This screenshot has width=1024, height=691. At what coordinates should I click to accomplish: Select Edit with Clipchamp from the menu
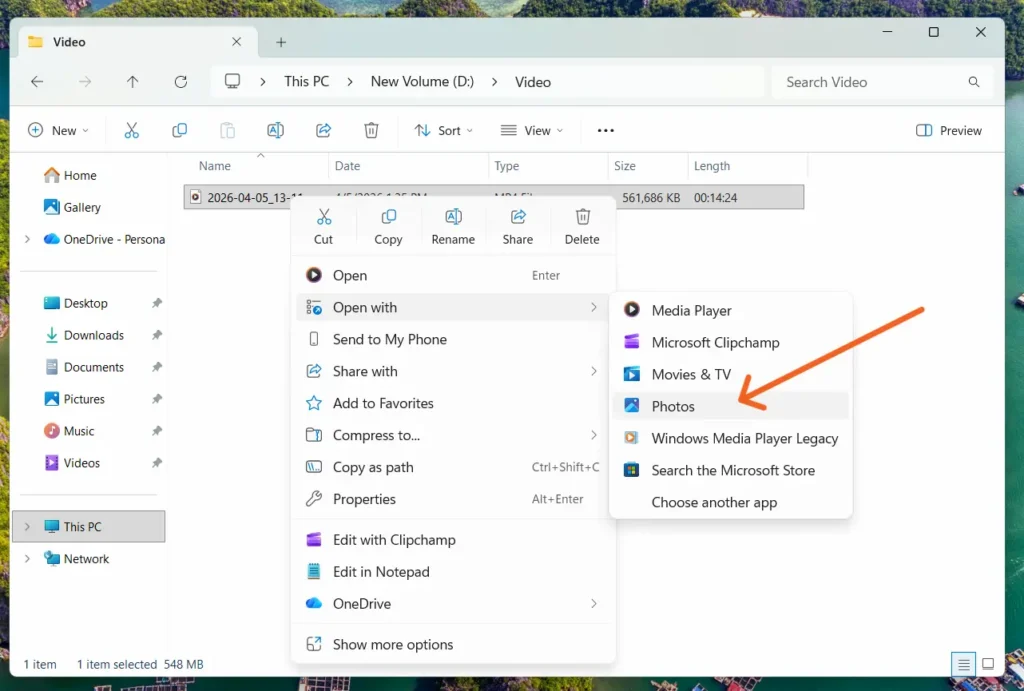pos(393,539)
